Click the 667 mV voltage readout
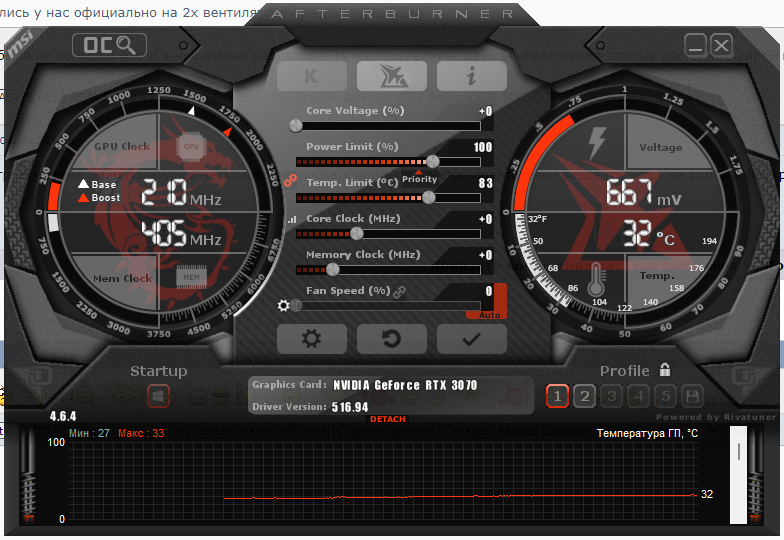 tap(644, 193)
